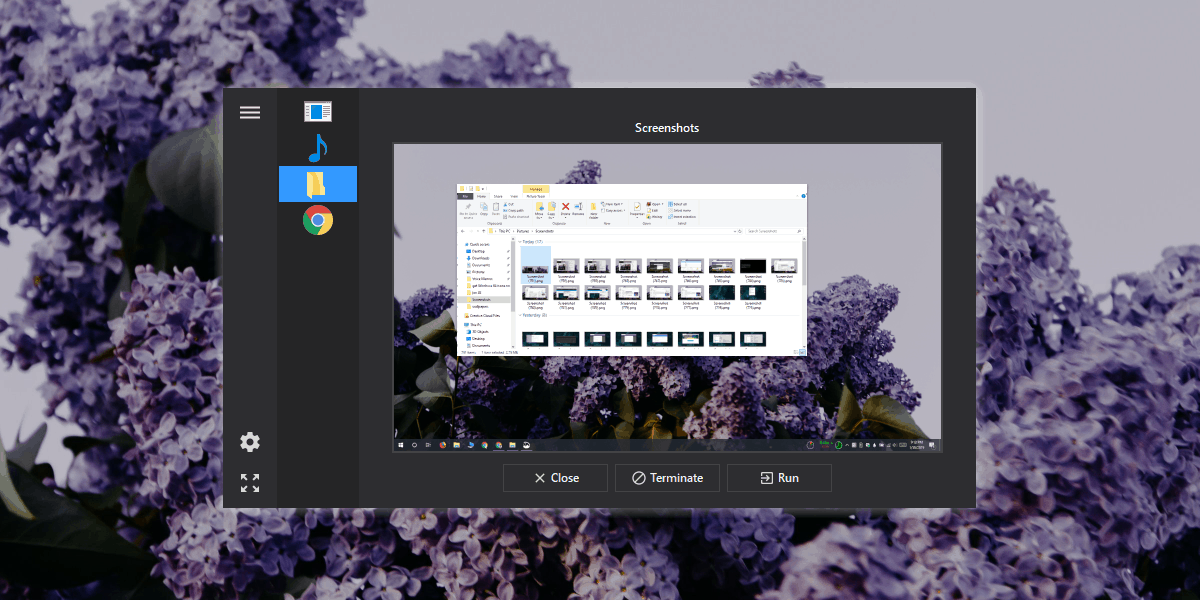Select the blue music note app icon
The image size is (1200, 600).
[318, 148]
